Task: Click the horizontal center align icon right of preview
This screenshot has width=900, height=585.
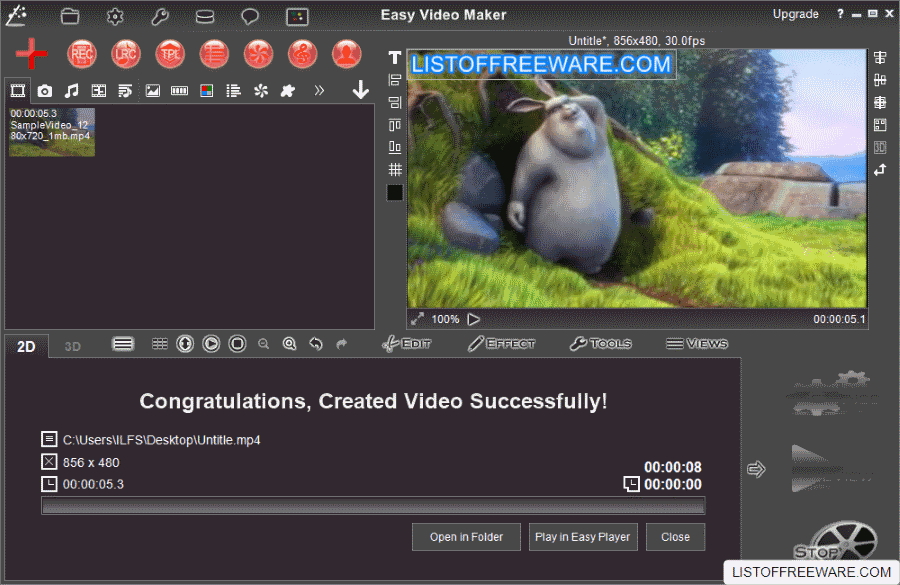Action: (x=880, y=57)
